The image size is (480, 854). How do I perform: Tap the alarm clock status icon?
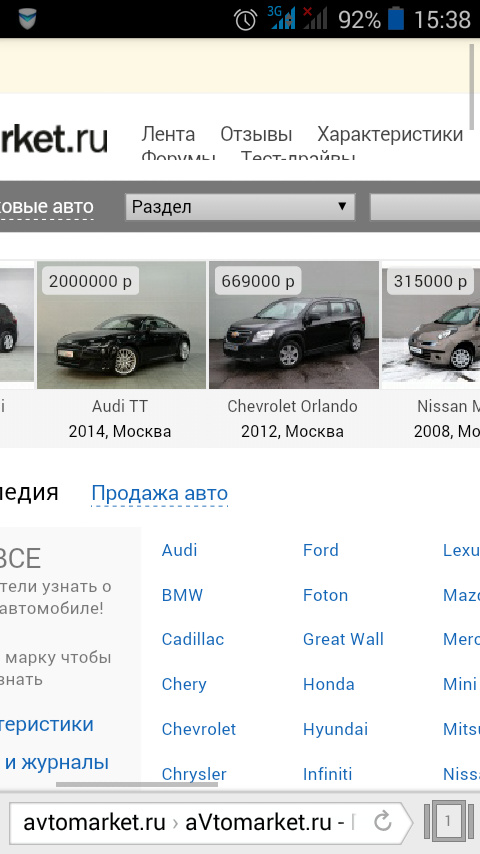pyautogui.click(x=246, y=20)
